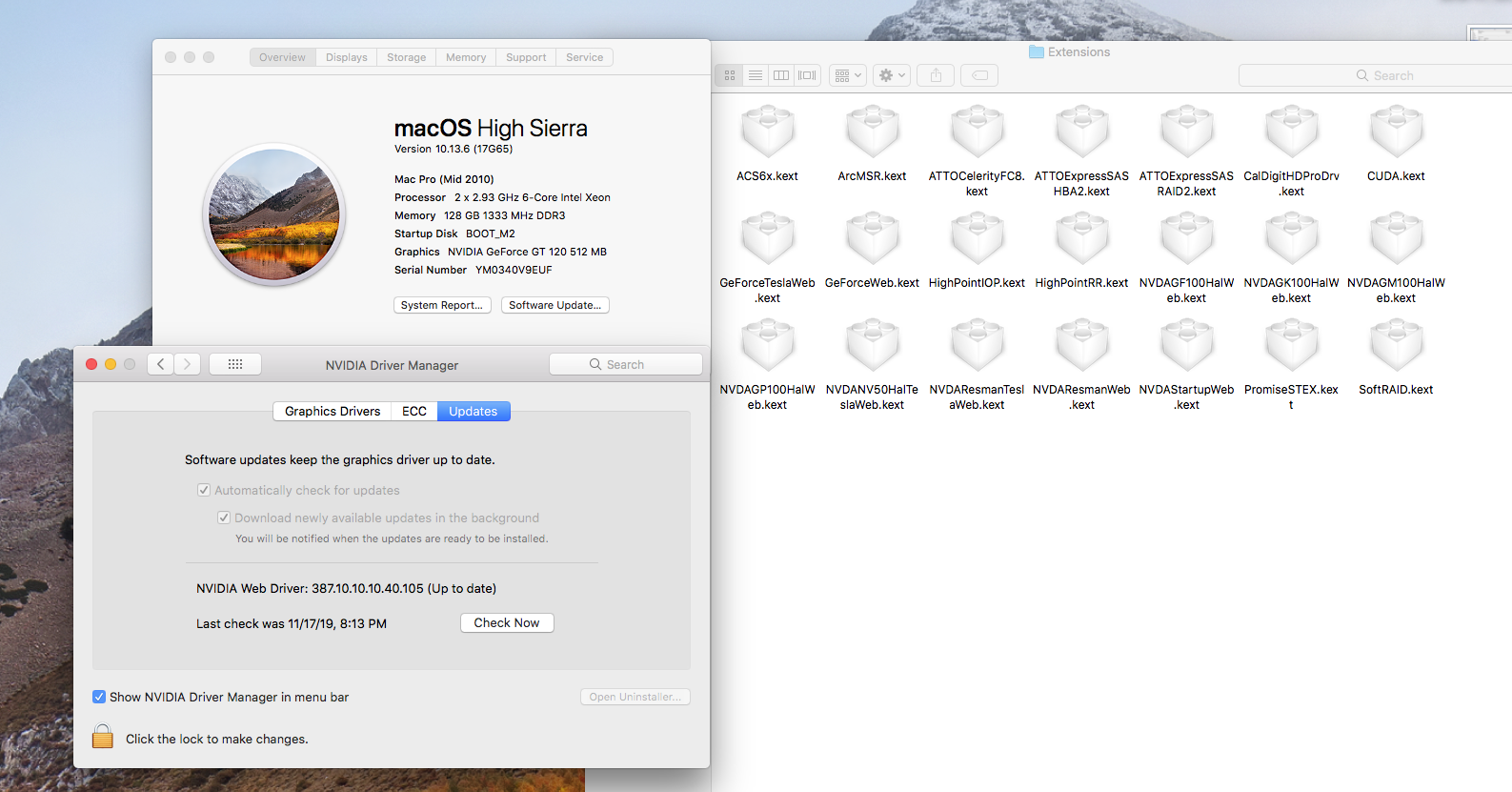Select CalDigitHDProDrv.kext icon
This screenshot has width=1512, height=792.
(1292, 132)
